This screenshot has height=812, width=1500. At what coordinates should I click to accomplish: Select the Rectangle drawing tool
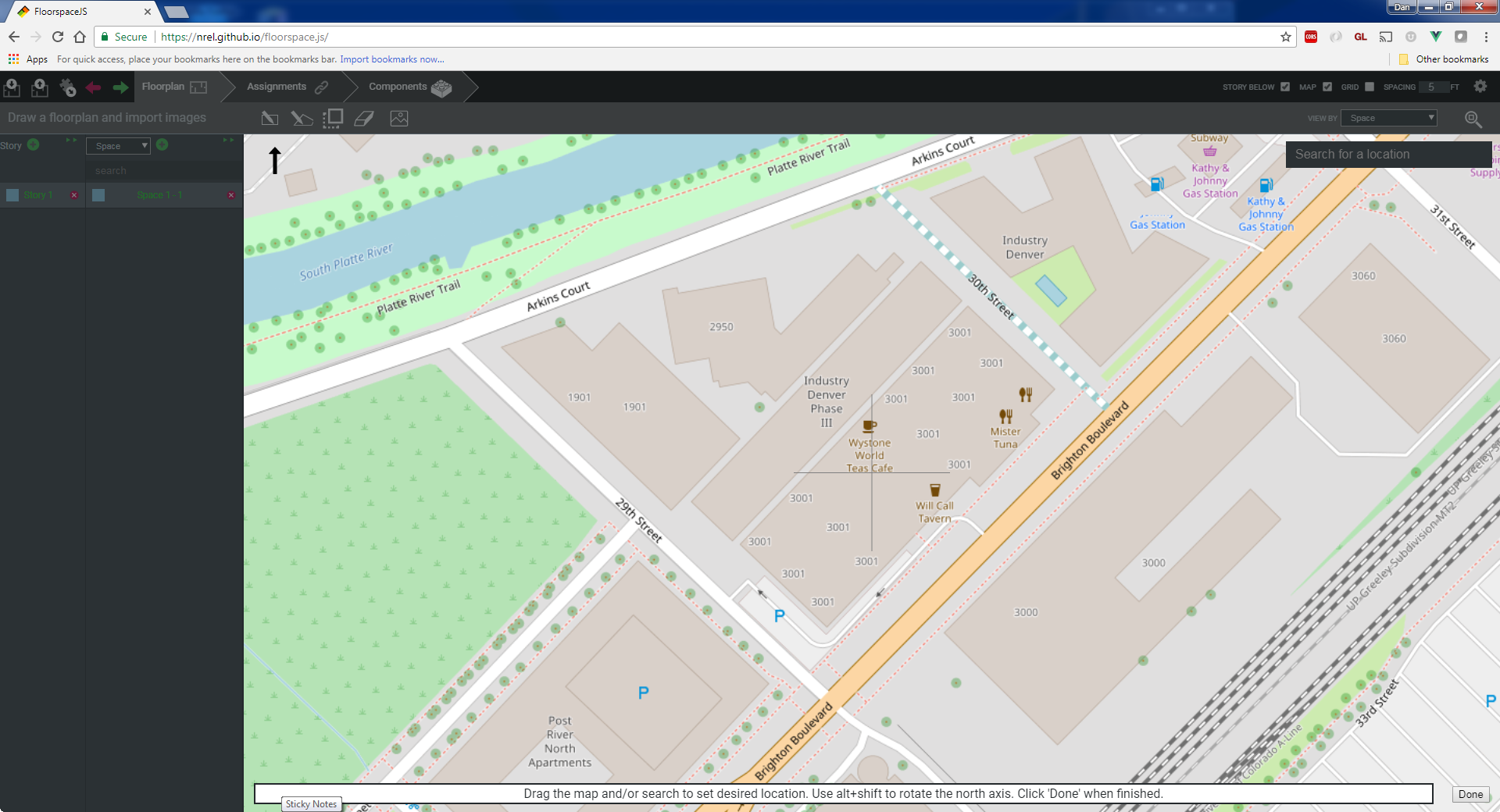point(270,118)
